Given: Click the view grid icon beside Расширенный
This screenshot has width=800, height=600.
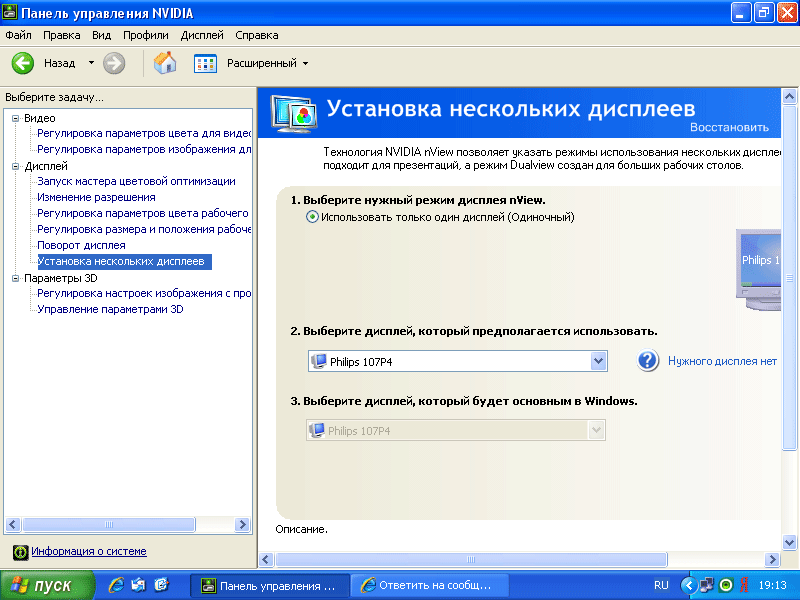Looking at the screenshot, I should click(x=205, y=63).
